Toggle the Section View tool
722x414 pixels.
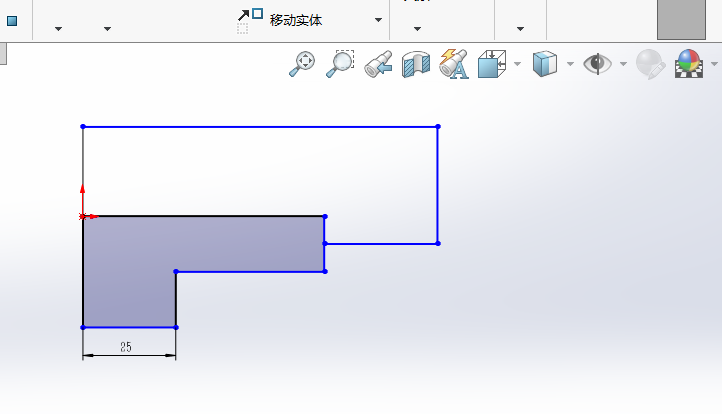416,64
